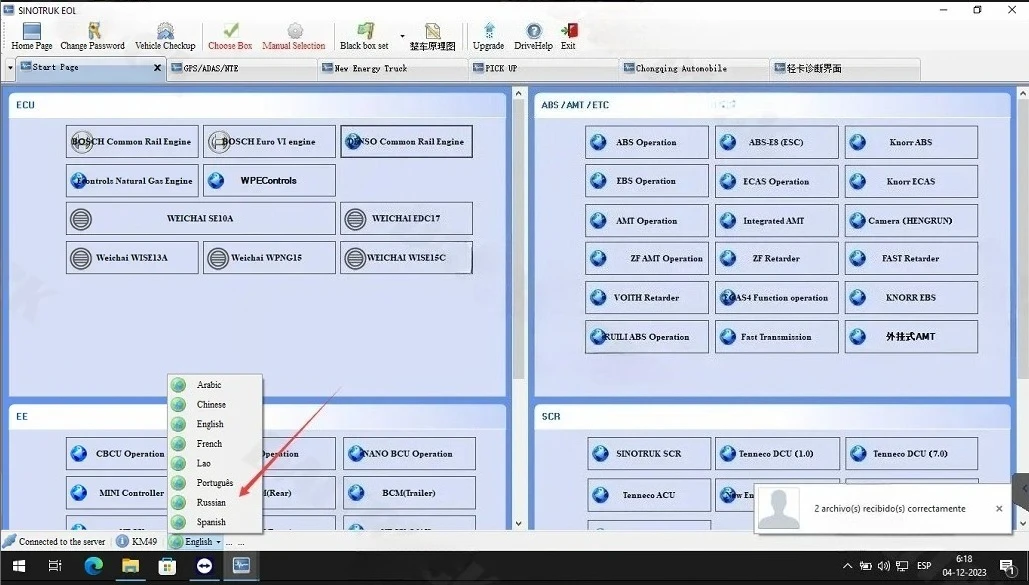
Task: Click Camera (HENGRUN) globe icon
Action: coord(858,221)
